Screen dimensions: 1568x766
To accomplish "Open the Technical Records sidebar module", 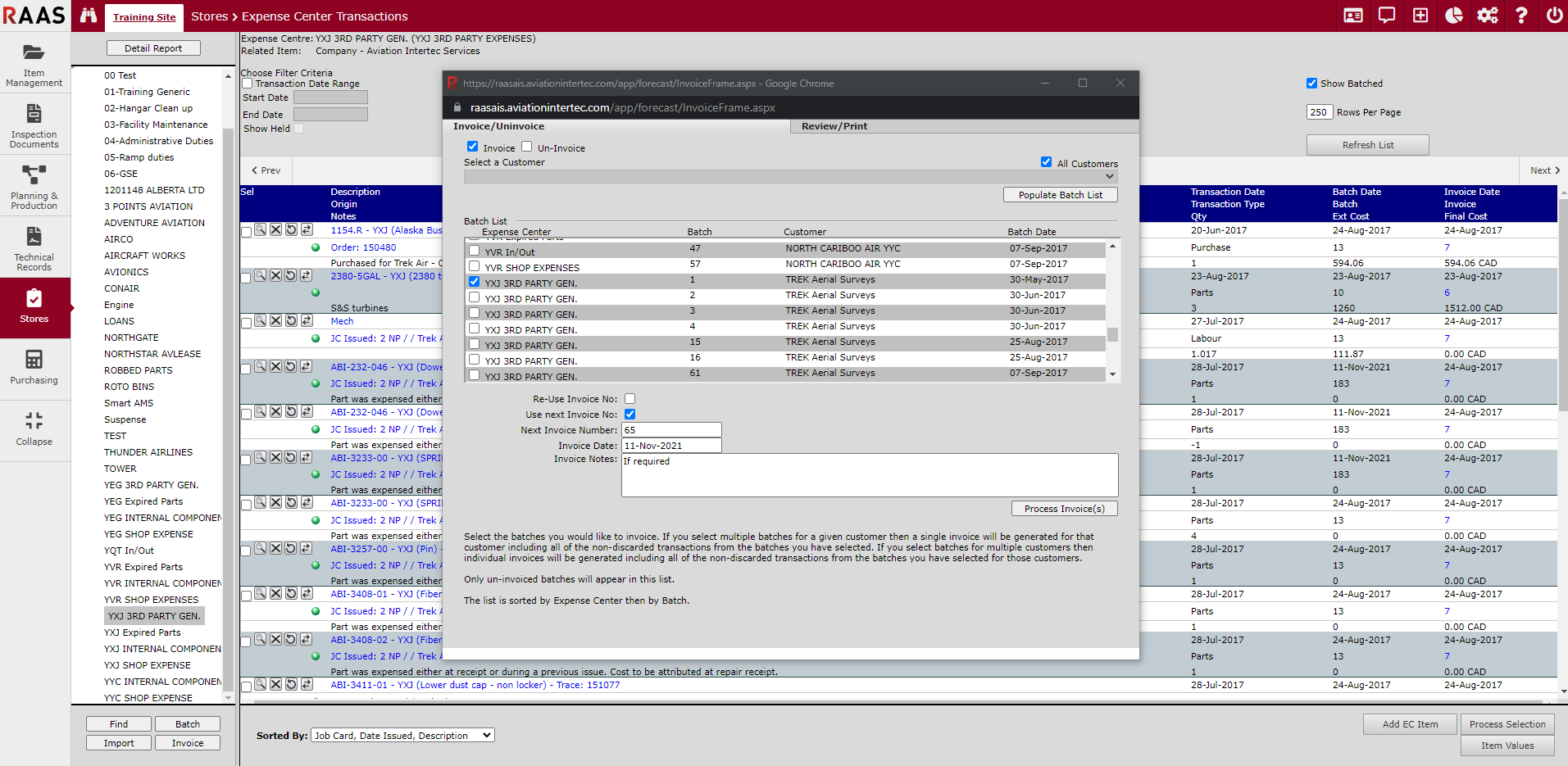I will pos(34,248).
